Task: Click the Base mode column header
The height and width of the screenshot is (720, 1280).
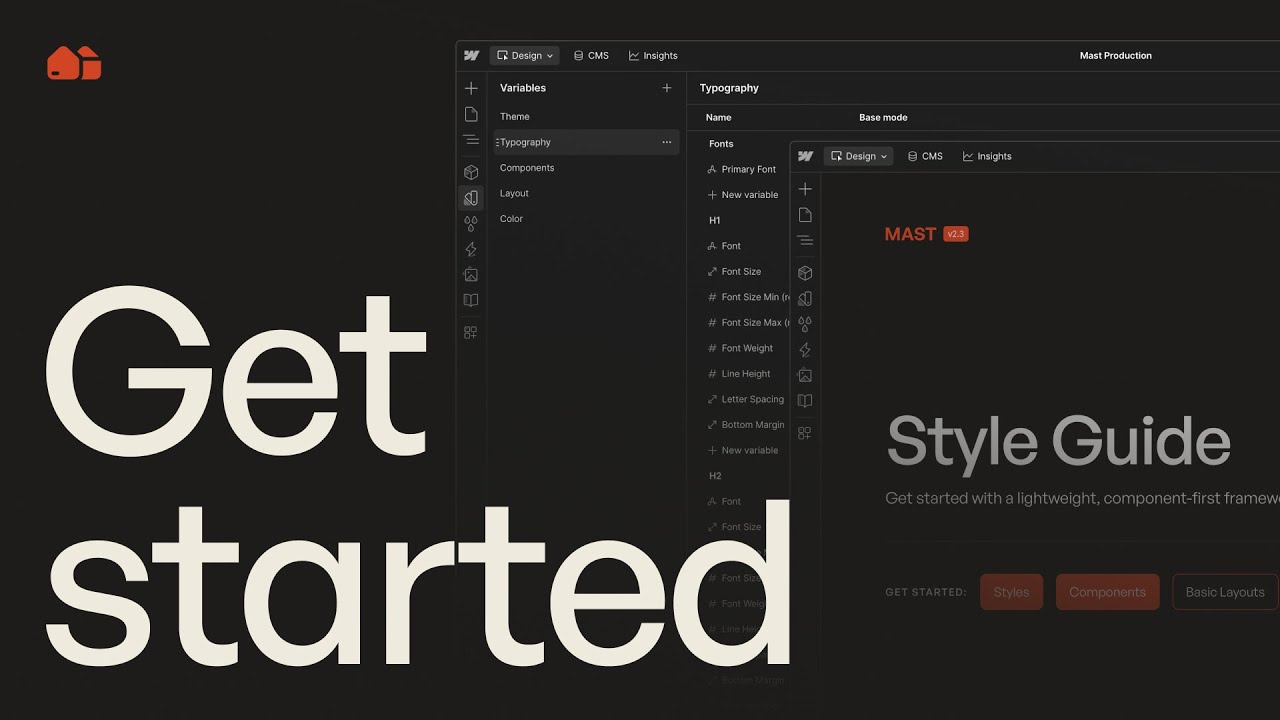Action: tap(883, 118)
